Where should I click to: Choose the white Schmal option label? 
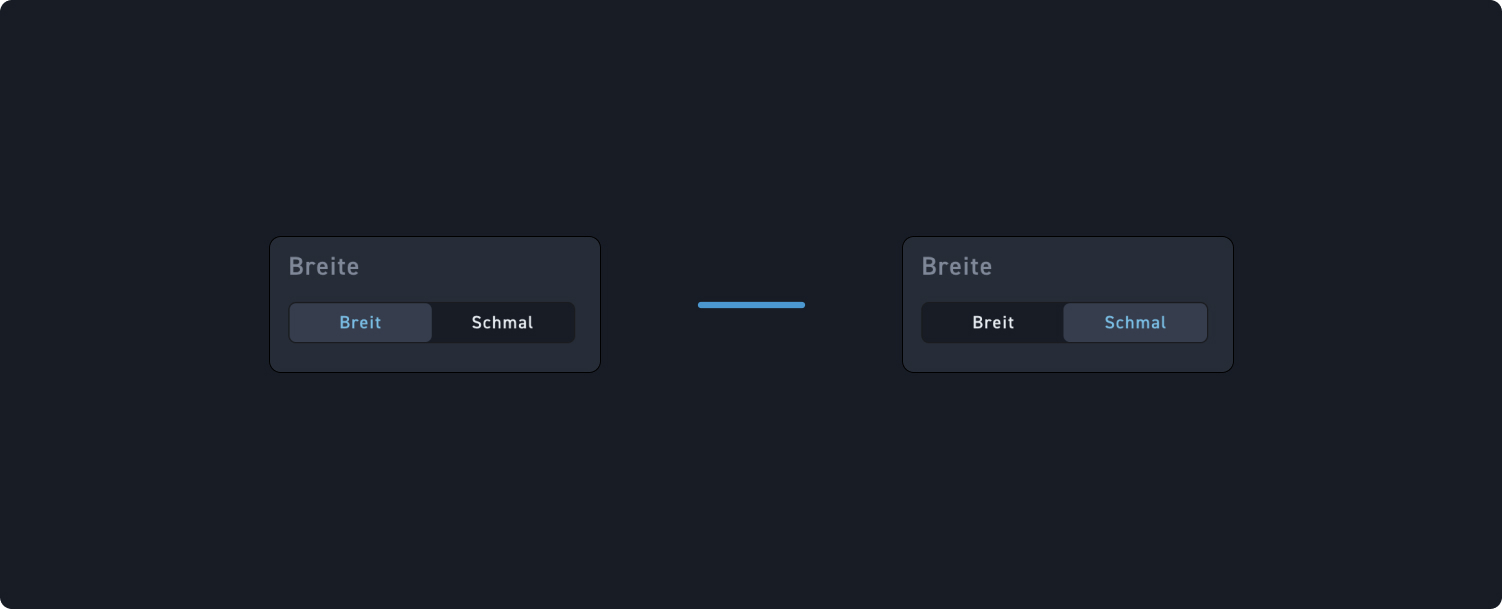pos(503,323)
